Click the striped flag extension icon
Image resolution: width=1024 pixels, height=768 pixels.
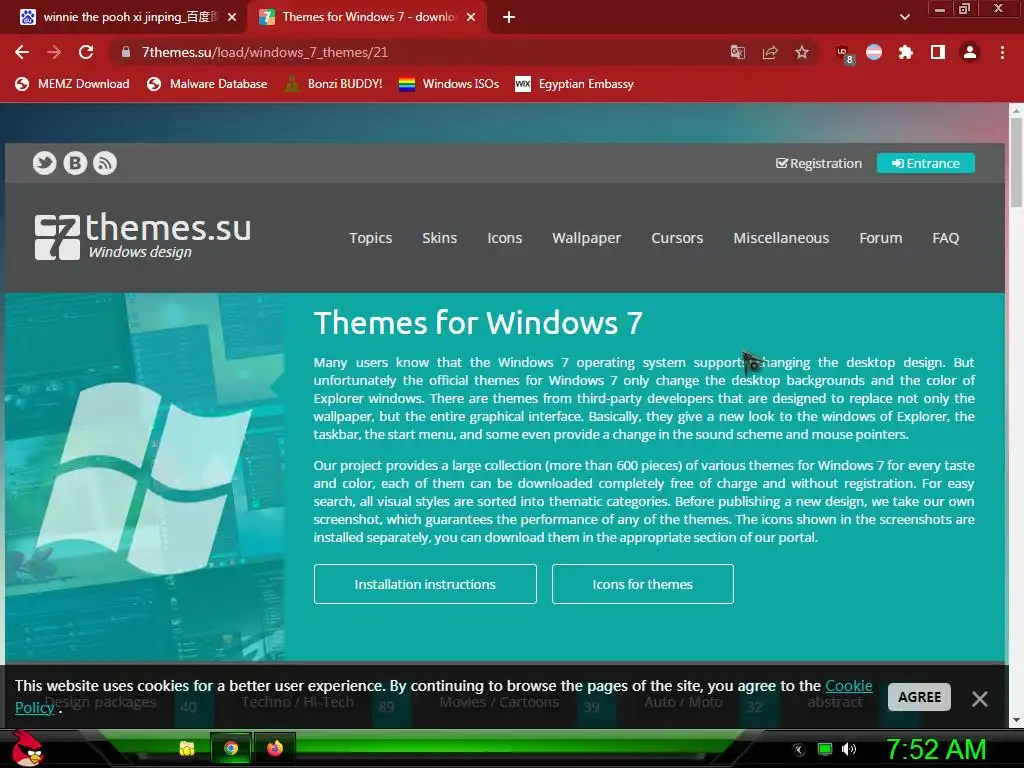[874, 52]
